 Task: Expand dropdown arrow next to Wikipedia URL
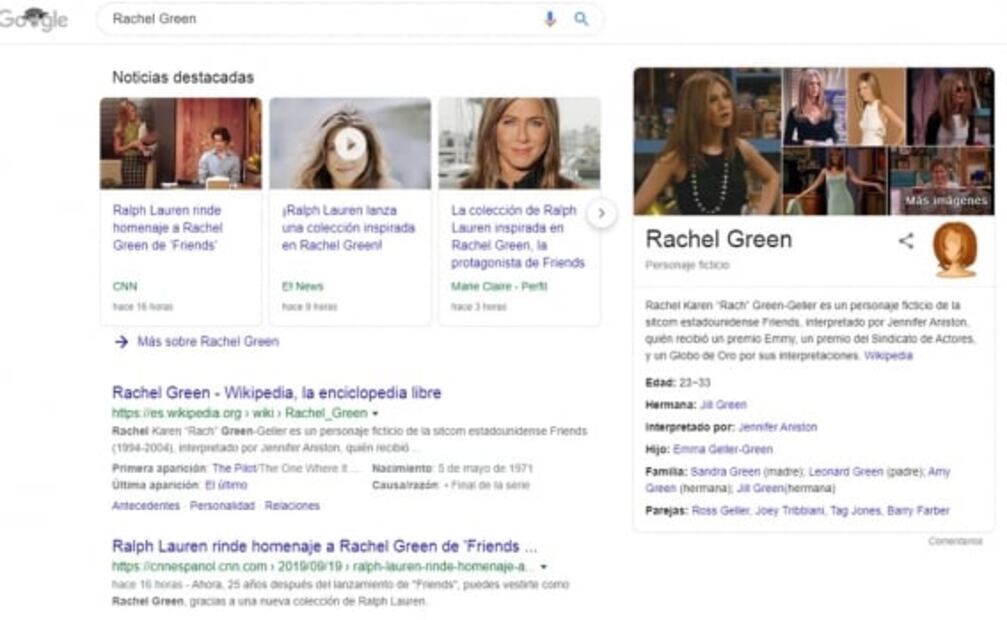pos(375,414)
